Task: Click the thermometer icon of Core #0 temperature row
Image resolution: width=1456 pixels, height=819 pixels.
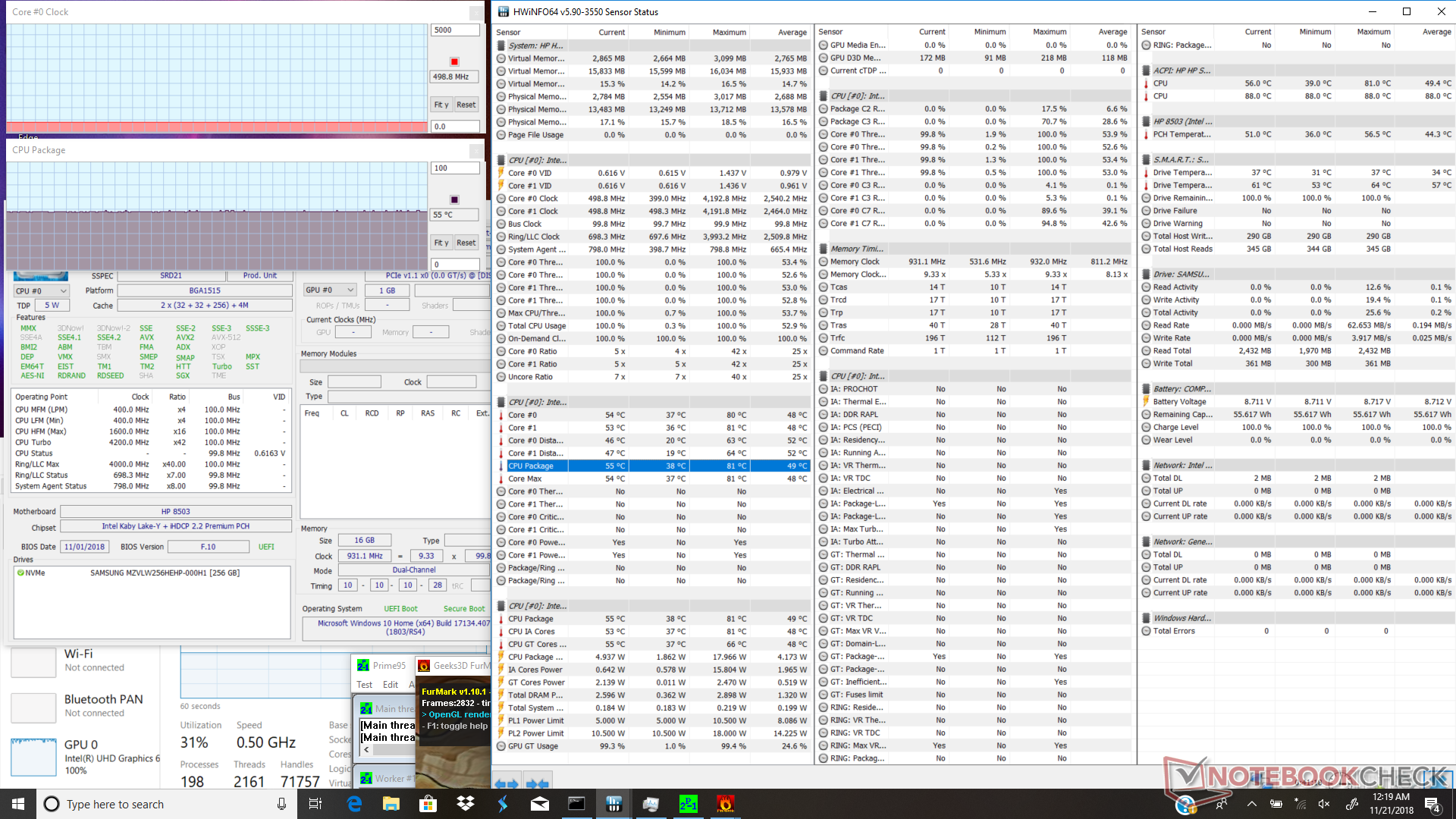Action: [x=500, y=415]
